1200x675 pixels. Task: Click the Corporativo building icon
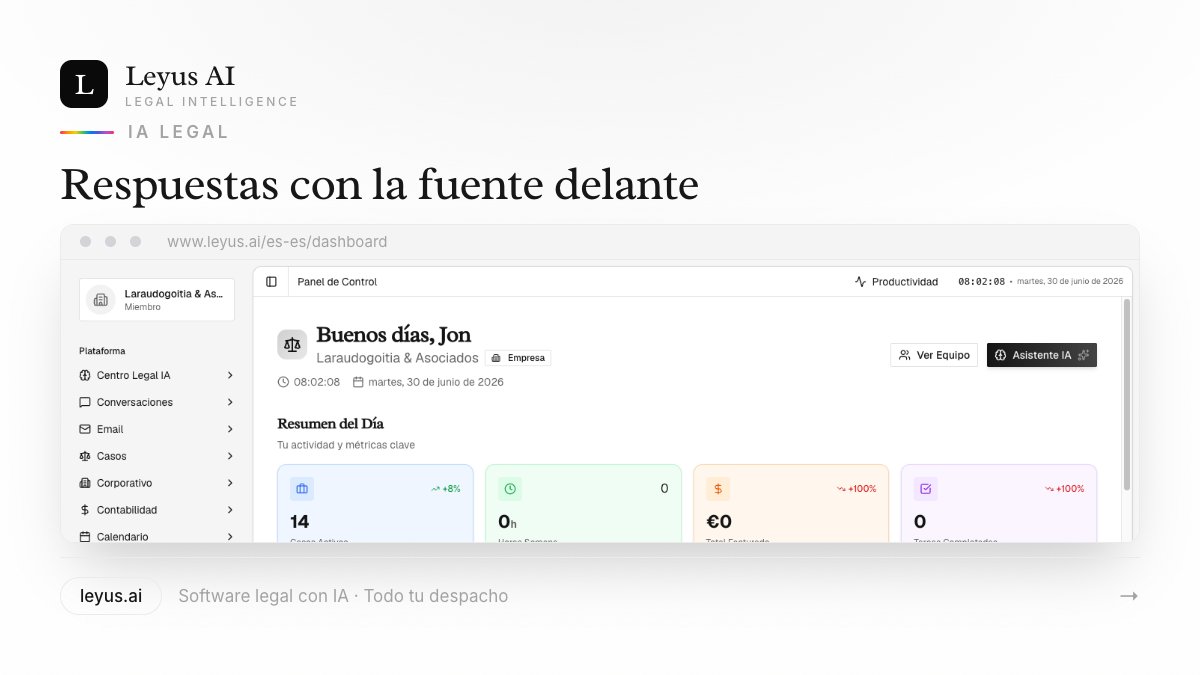point(85,483)
